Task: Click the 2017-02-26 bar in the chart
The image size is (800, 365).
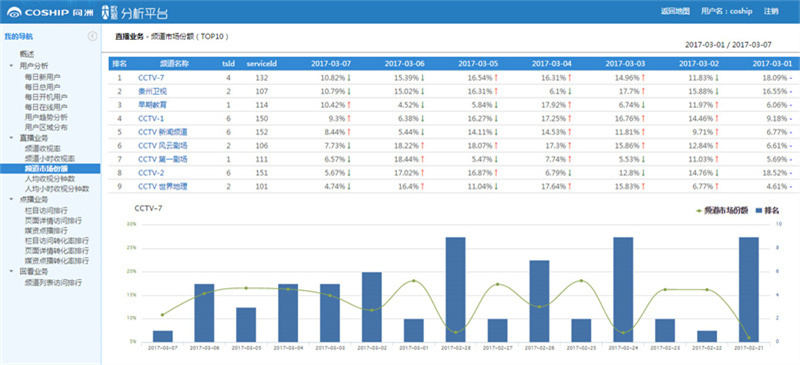Action: pyautogui.click(x=539, y=301)
